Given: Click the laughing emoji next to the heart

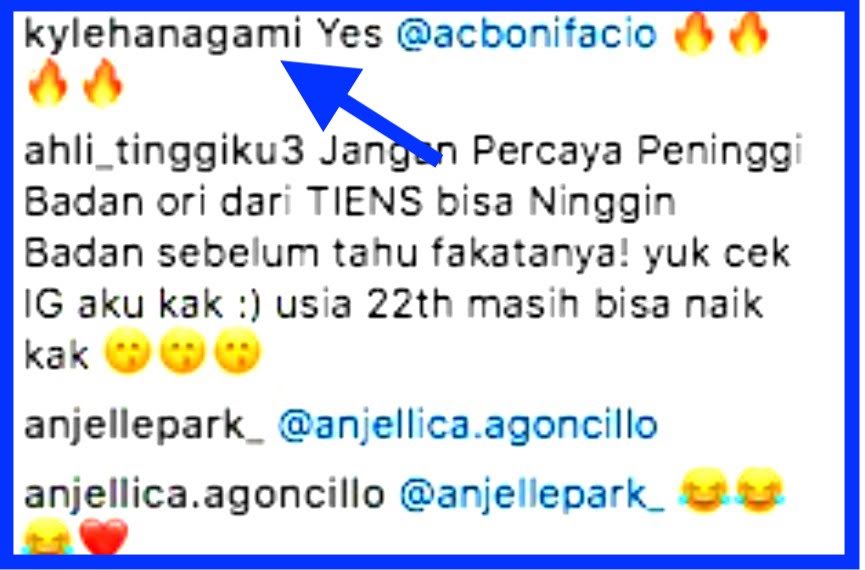Looking at the screenshot, I should pos(47,537).
